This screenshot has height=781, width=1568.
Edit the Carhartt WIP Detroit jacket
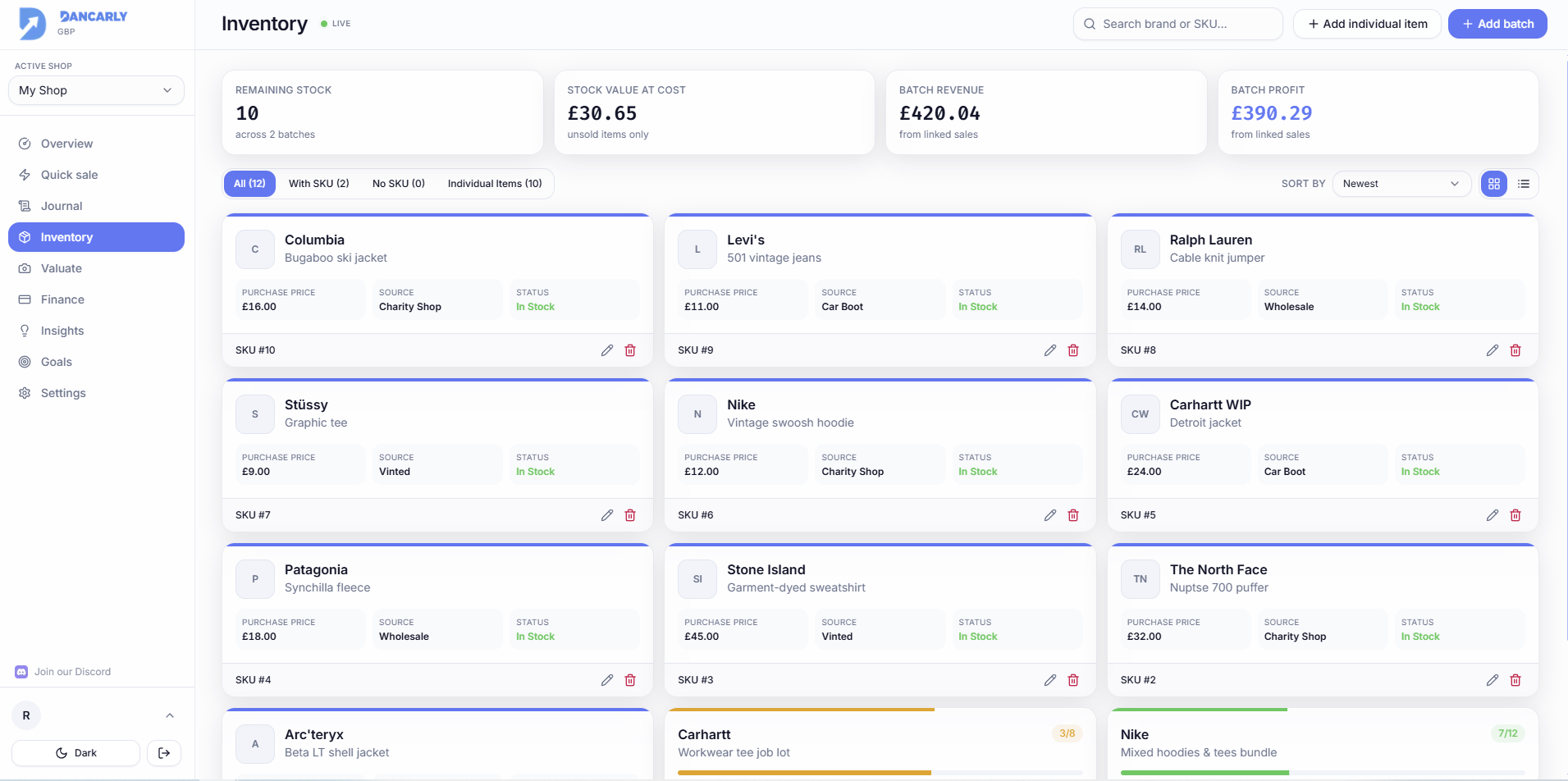(1493, 515)
